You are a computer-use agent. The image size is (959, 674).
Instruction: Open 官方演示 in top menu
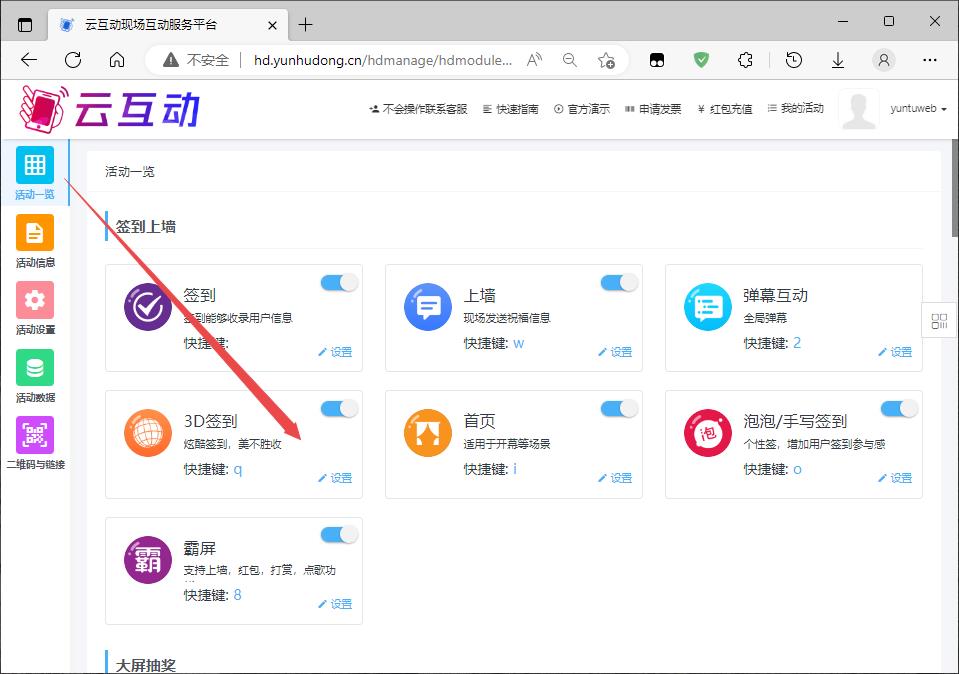tap(582, 109)
